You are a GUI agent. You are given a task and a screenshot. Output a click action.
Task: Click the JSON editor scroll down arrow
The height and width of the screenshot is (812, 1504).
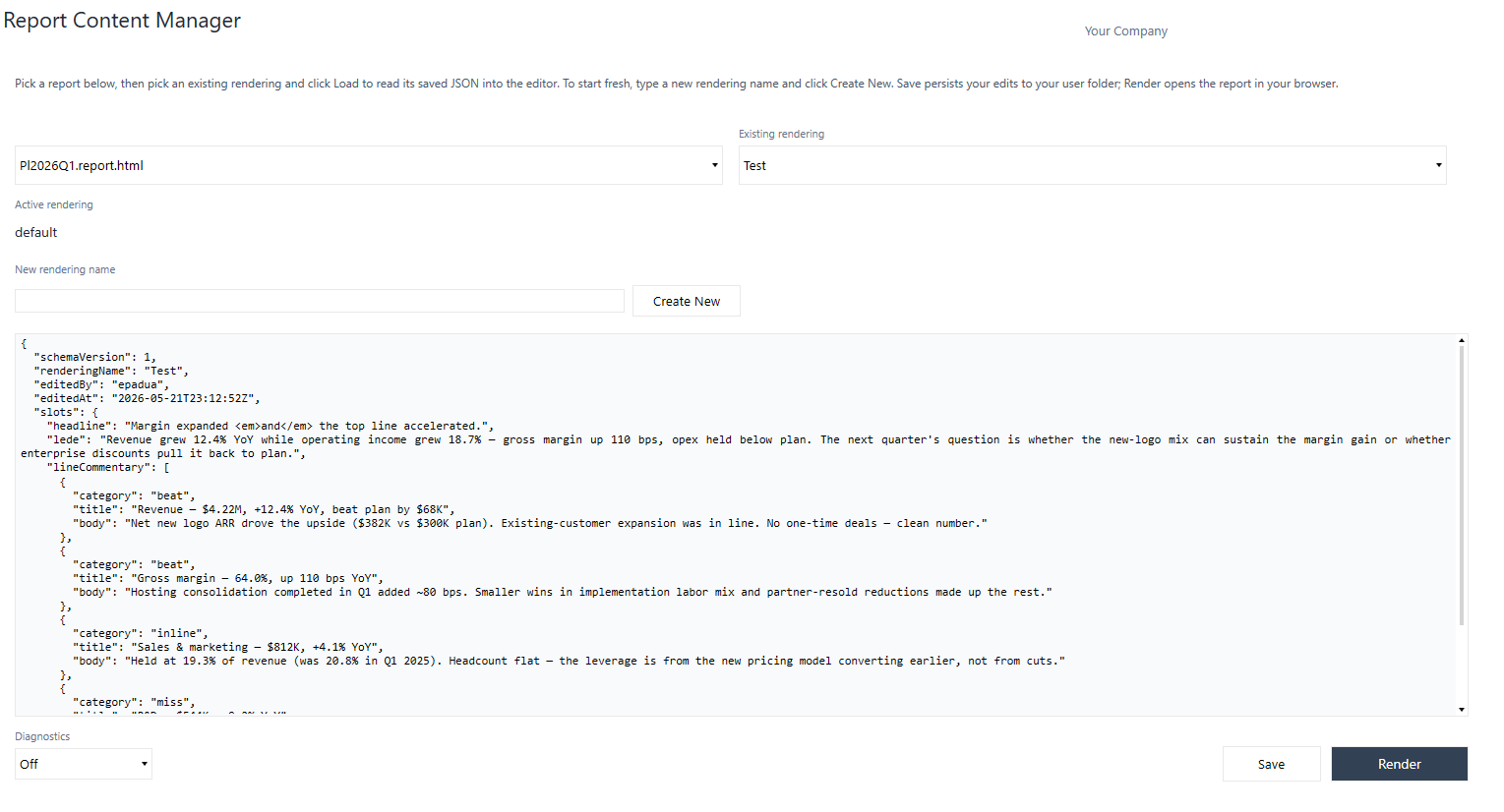[1462, 710]
